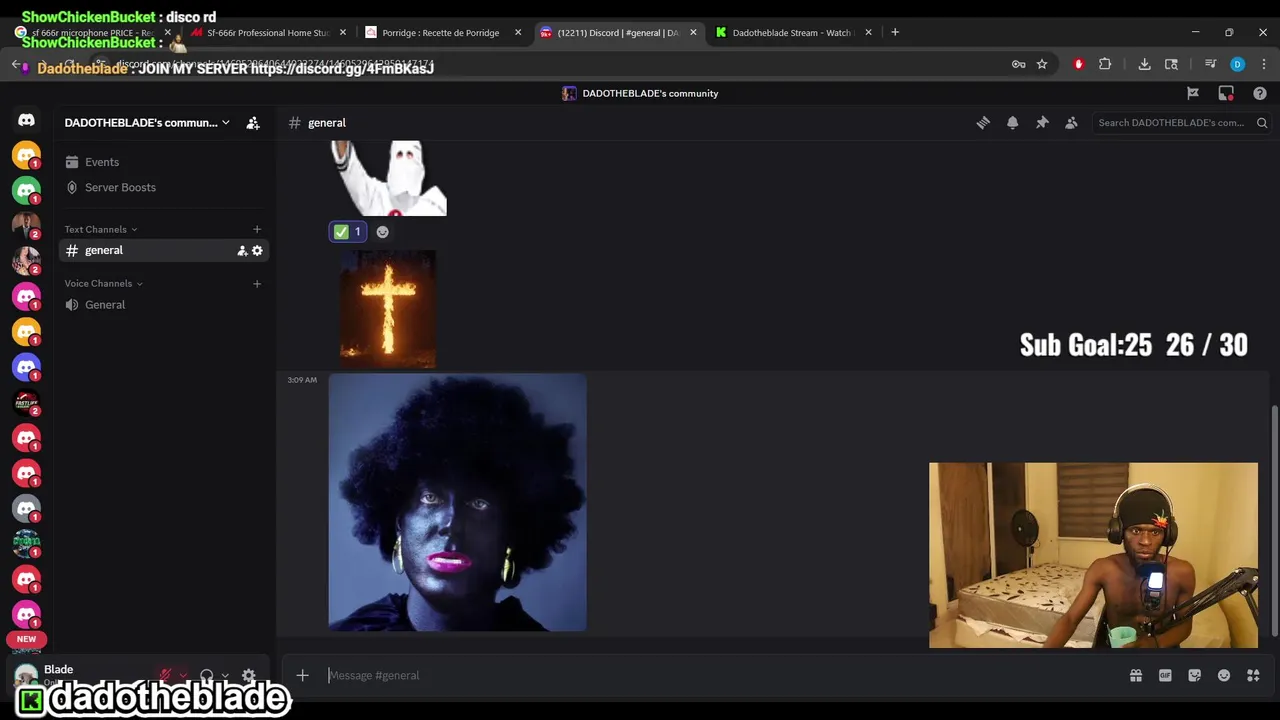Join the General voice channel

164,305
